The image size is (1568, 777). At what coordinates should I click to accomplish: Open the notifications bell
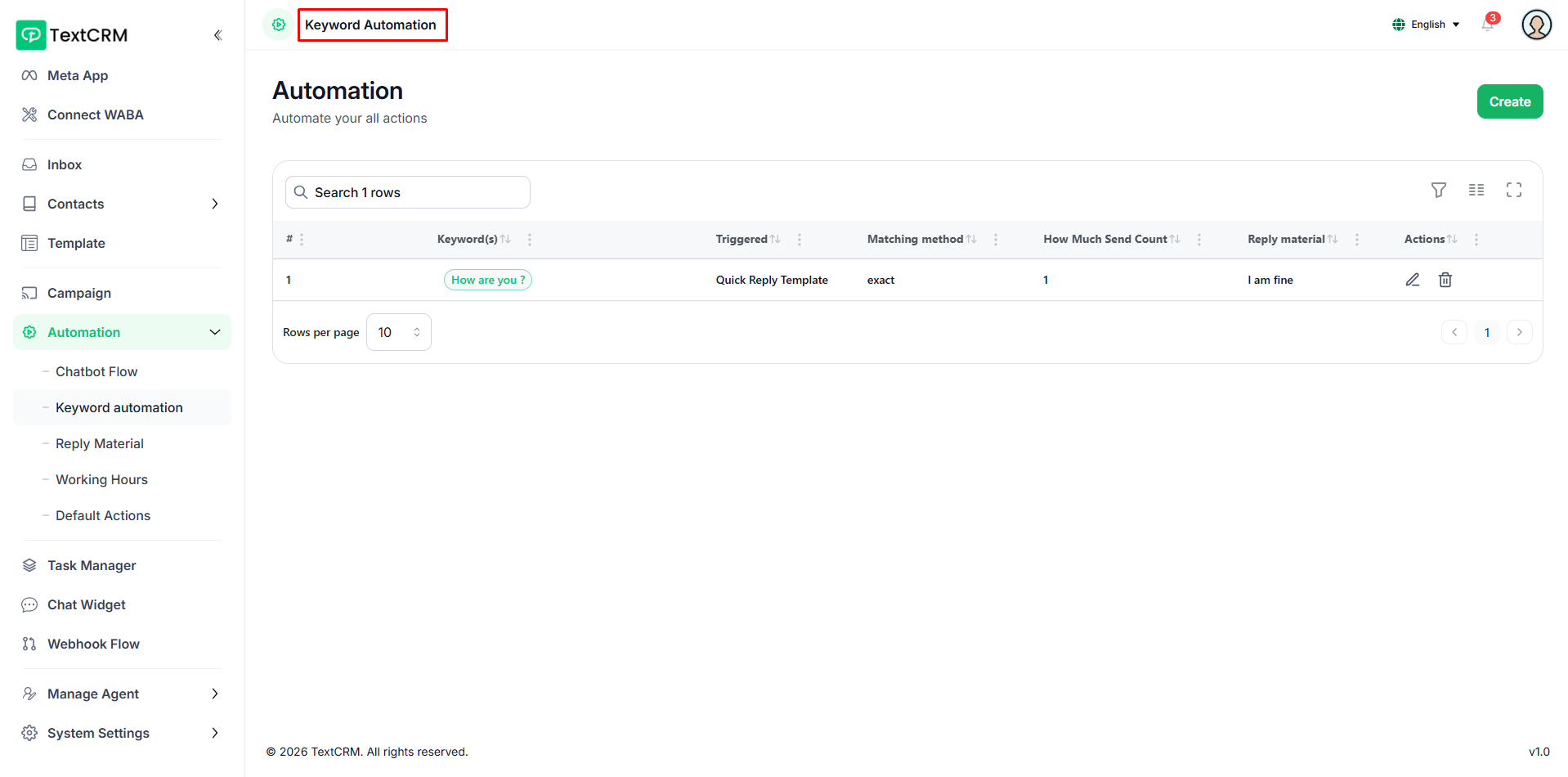(1487, 25)
